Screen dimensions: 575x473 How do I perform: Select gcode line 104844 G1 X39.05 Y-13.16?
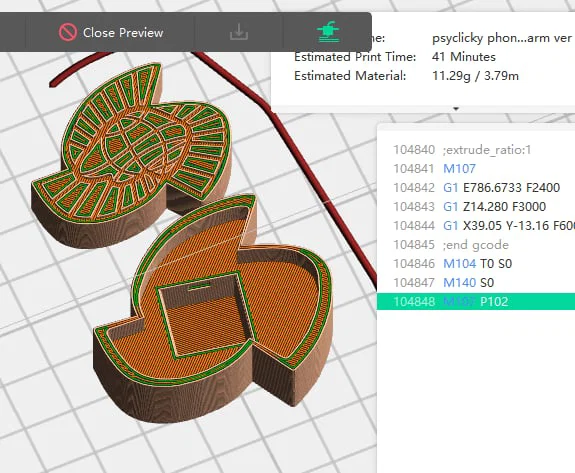point(476,226)
